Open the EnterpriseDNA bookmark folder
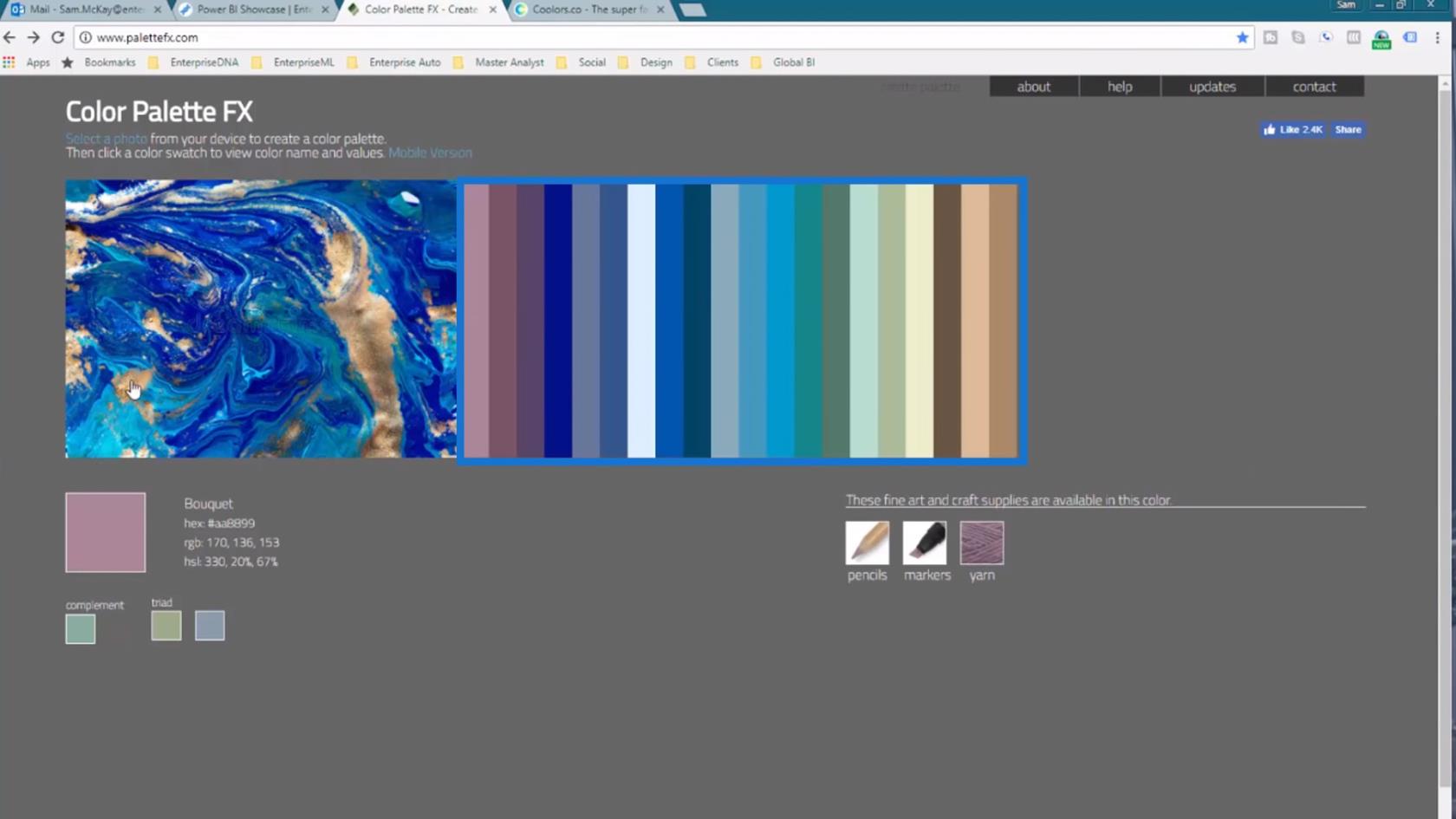 click(194, 62)
